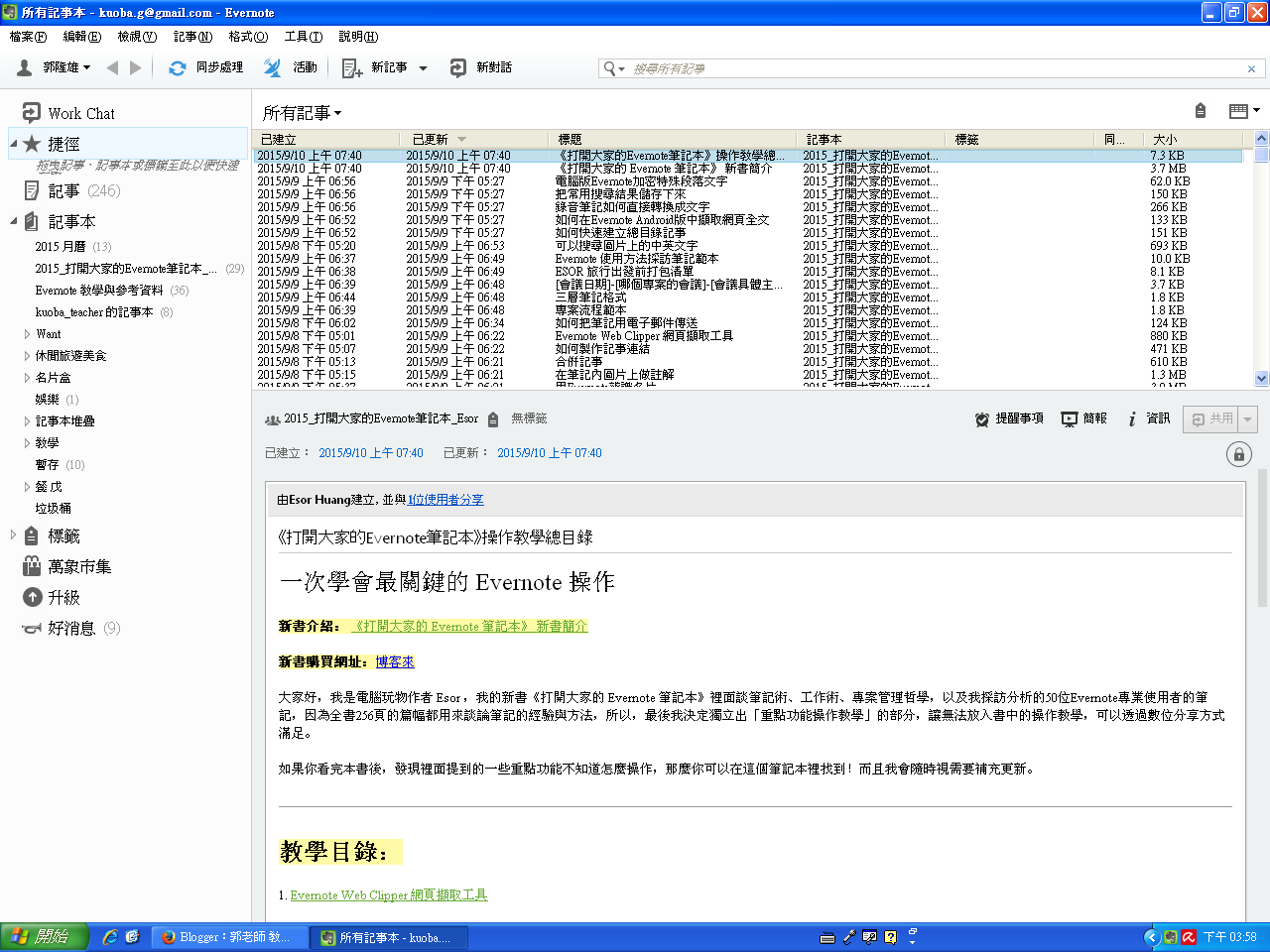This screenshot has height=952, width=1270.
Task: Start a 新對話 new chat
Action: coord(481,67)
